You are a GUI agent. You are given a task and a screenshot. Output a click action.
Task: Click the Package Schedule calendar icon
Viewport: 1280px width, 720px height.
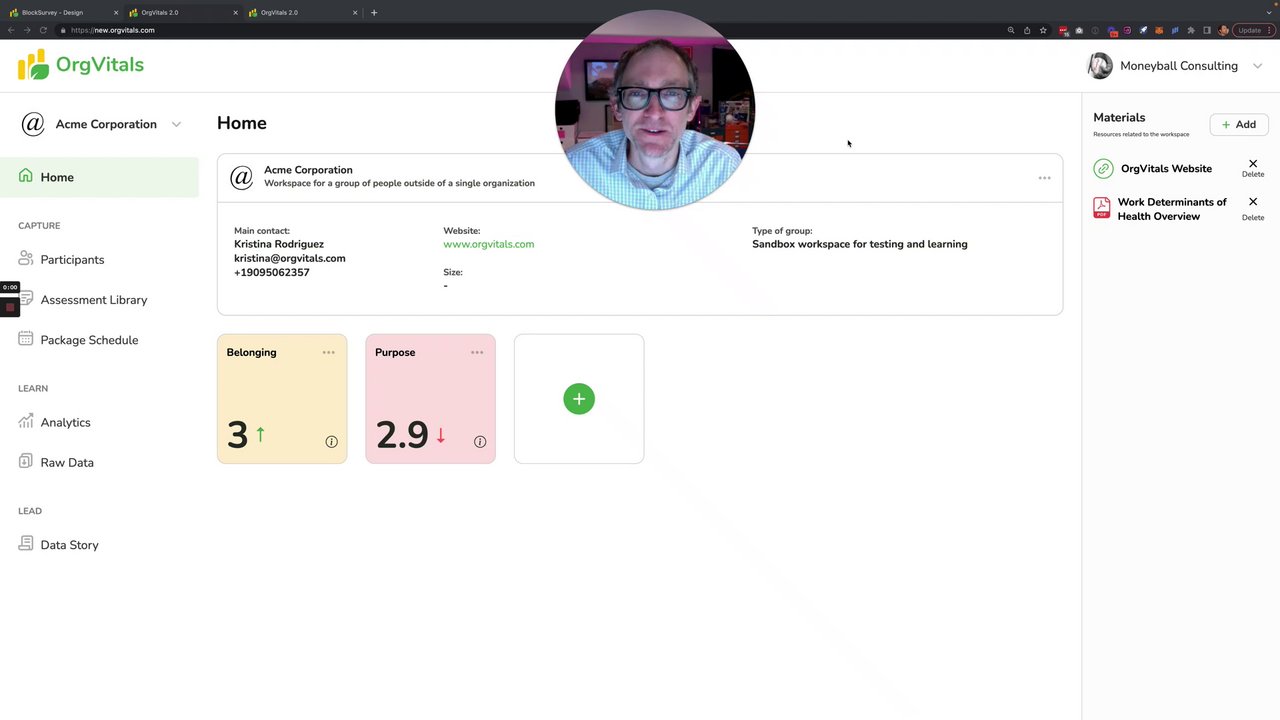coord(26,338)
